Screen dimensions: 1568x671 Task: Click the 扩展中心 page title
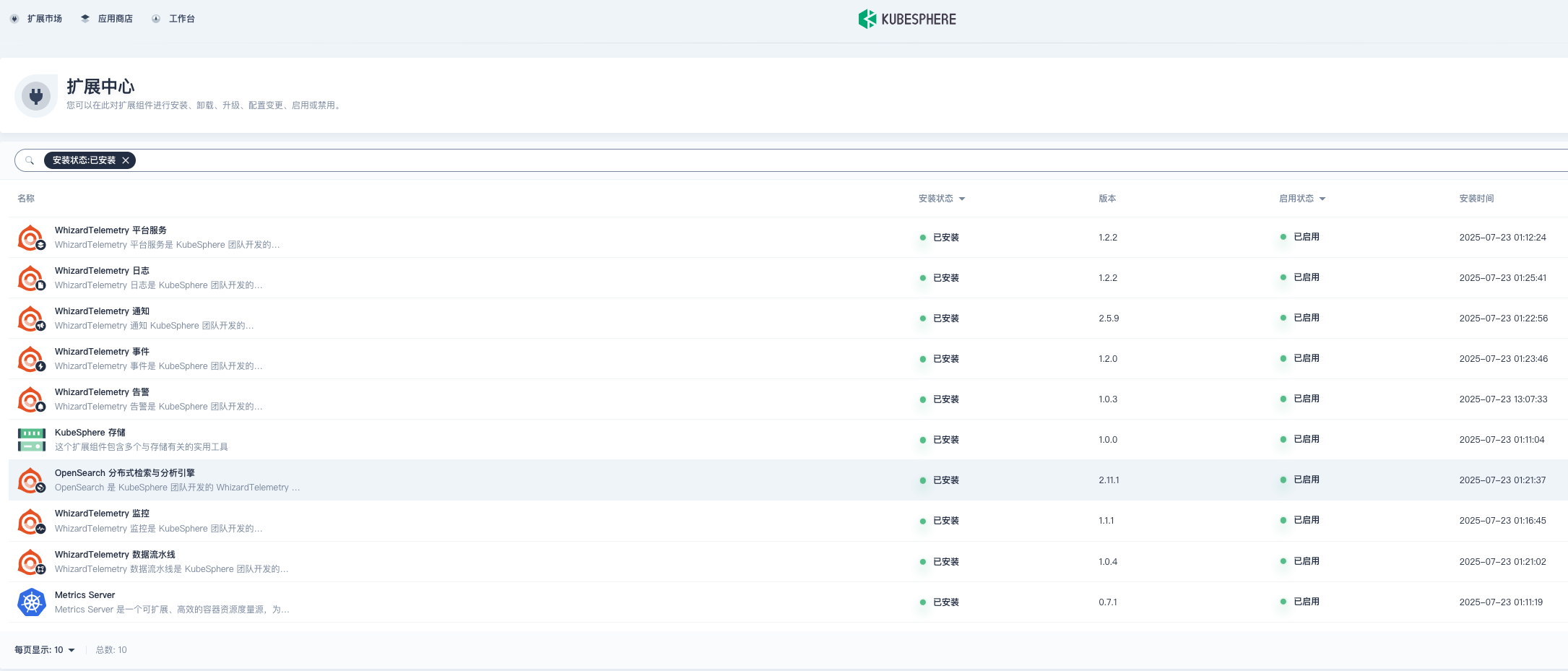tap(100, 87)
